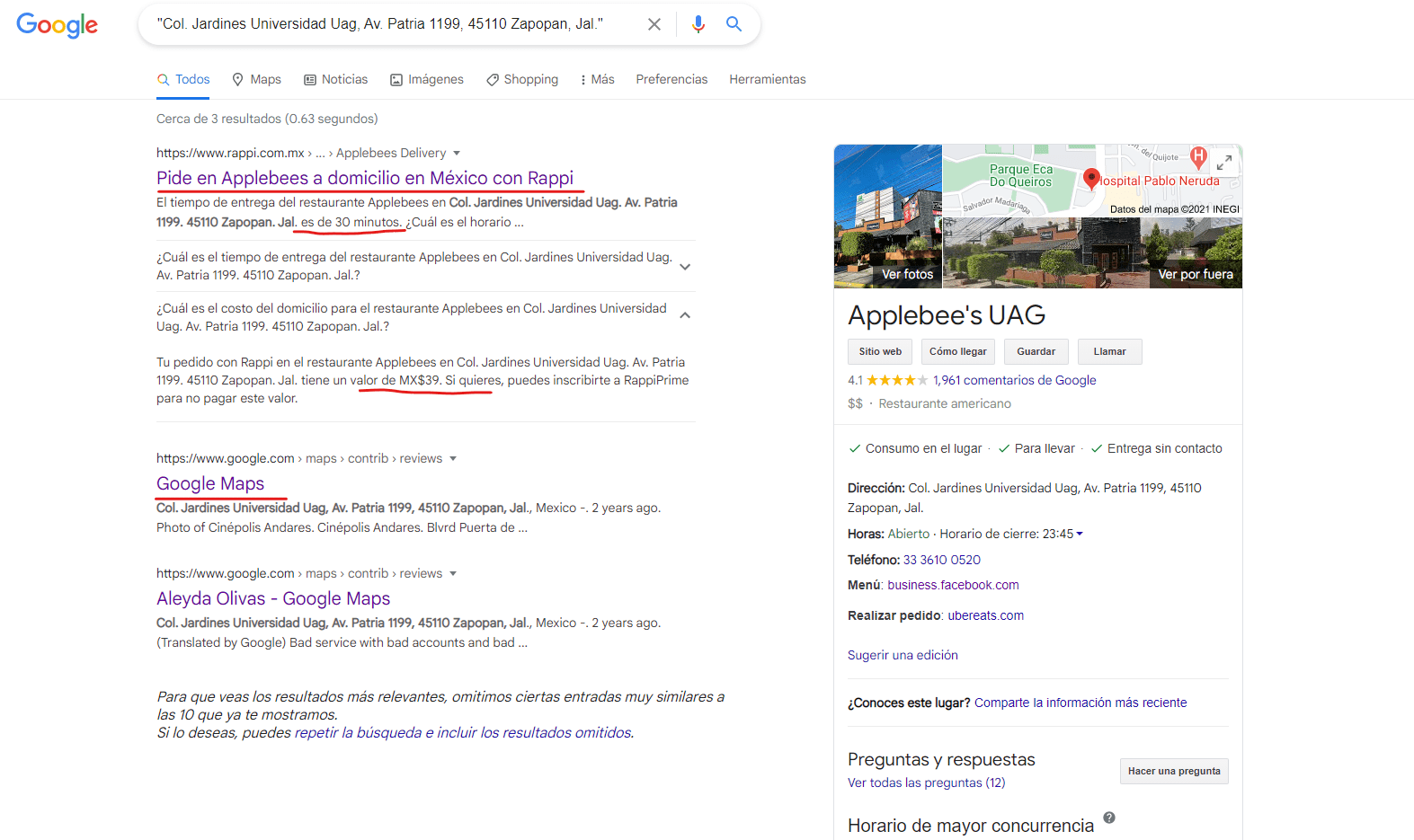The height and width of the screenshot is (840, 1414).
Task: Click the Hospital Pablo Neruda map label
Action: (1161, 181)
